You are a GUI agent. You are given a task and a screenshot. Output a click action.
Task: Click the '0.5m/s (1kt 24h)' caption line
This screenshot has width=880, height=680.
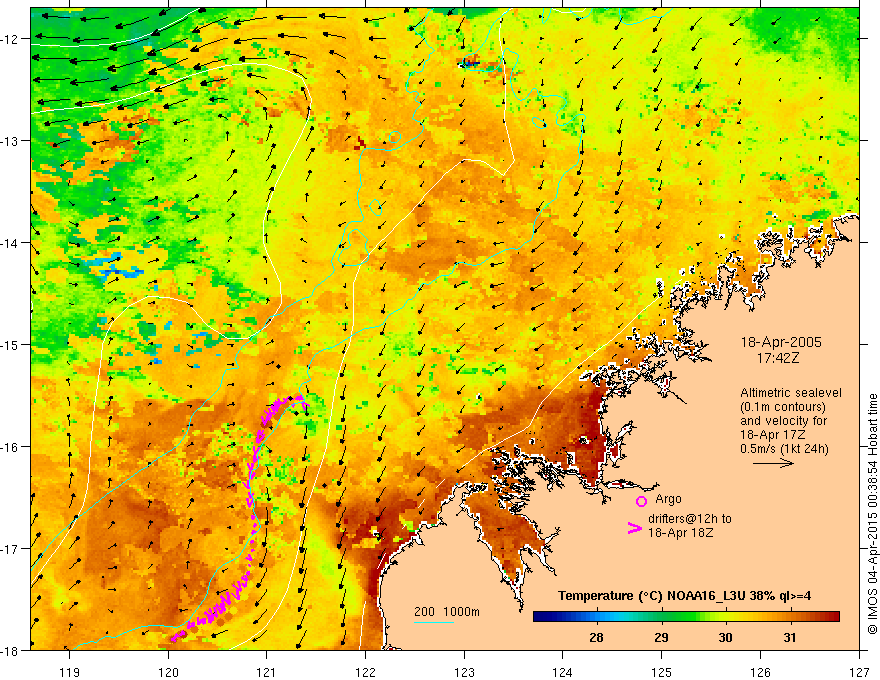[x=784, y=449]
